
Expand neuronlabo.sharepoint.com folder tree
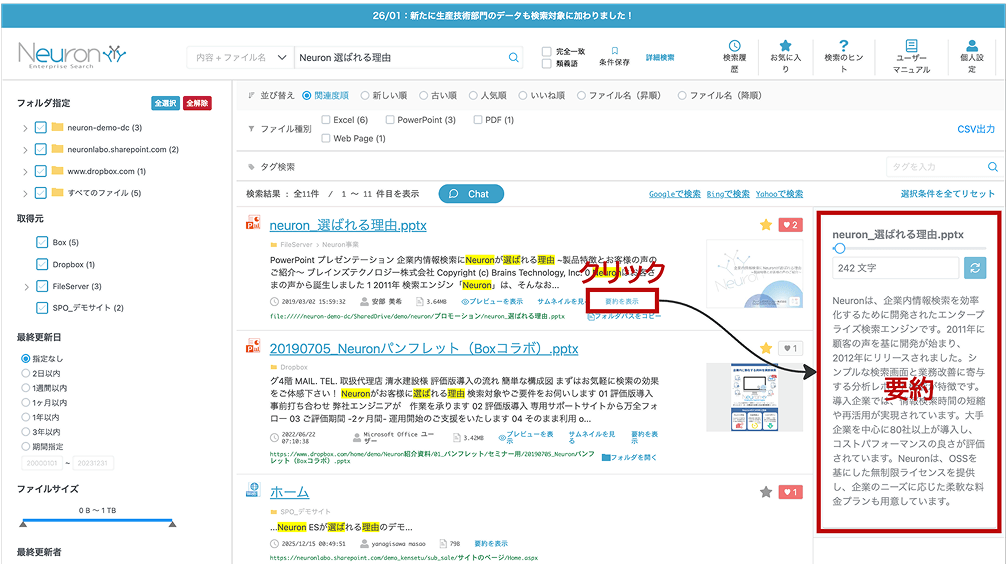(25, 150)
